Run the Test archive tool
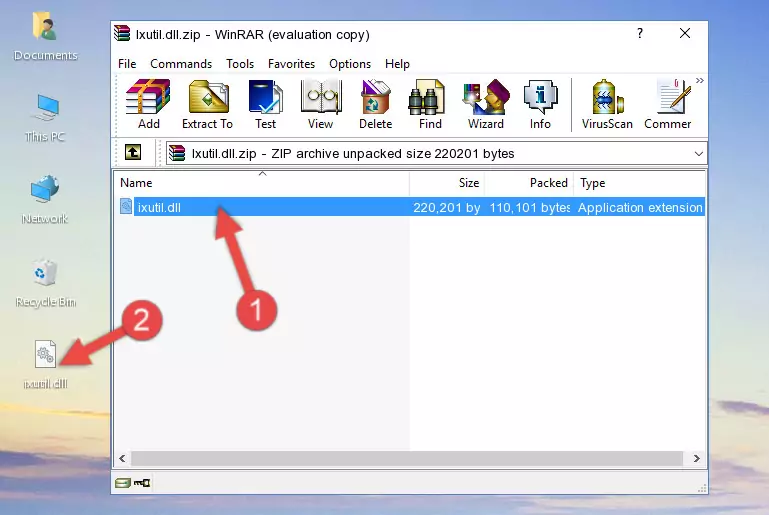The width and height of the screenshot is (769, 515). (265, 104)
